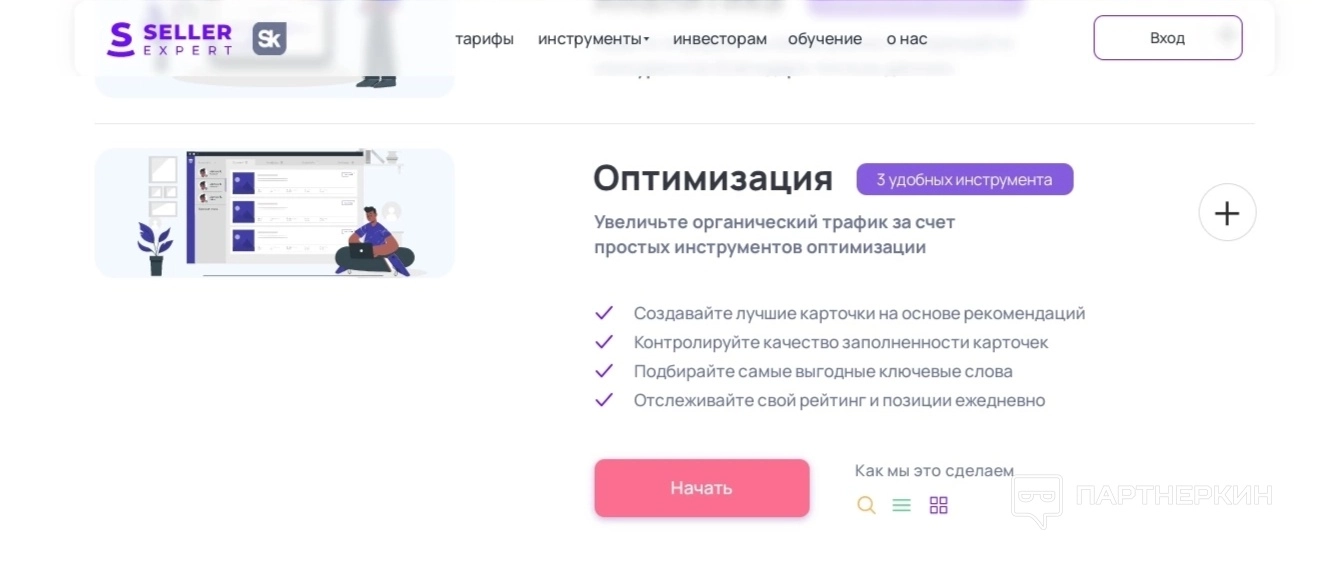Viewport: 1324px width, 582px height.
Task: Go to the 'инвесторам' page
Action: (720, 39)
